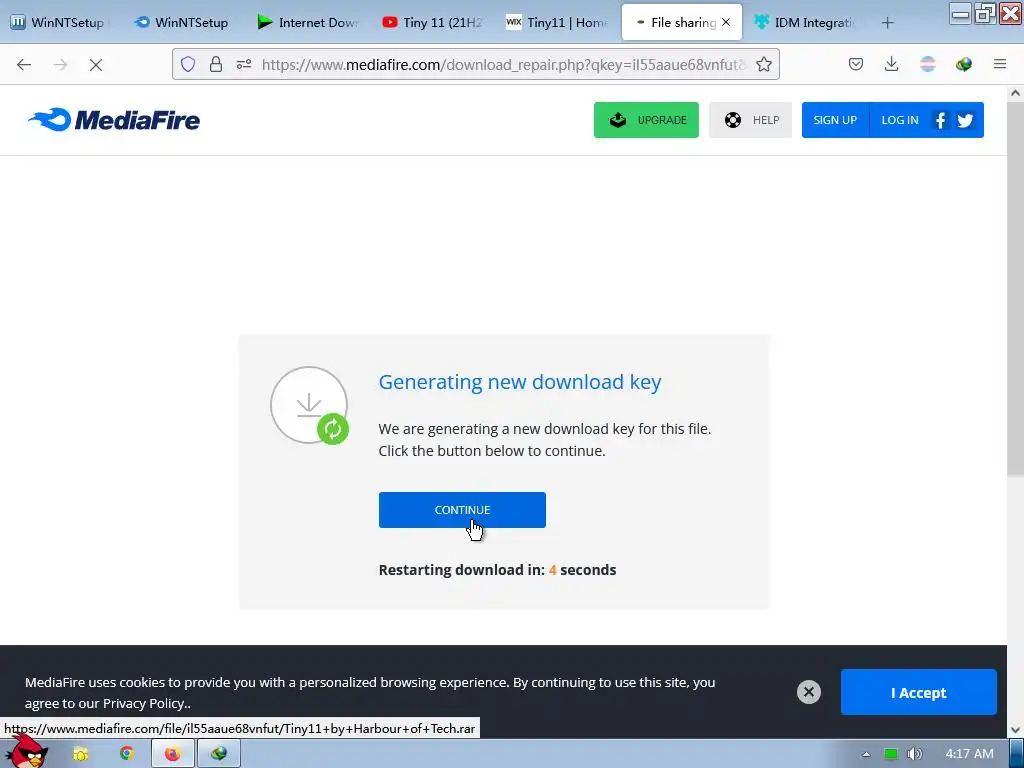The image size is (1024, 768).
Task: Open the Firefox hamburger menu
Action: [1000, 64]
